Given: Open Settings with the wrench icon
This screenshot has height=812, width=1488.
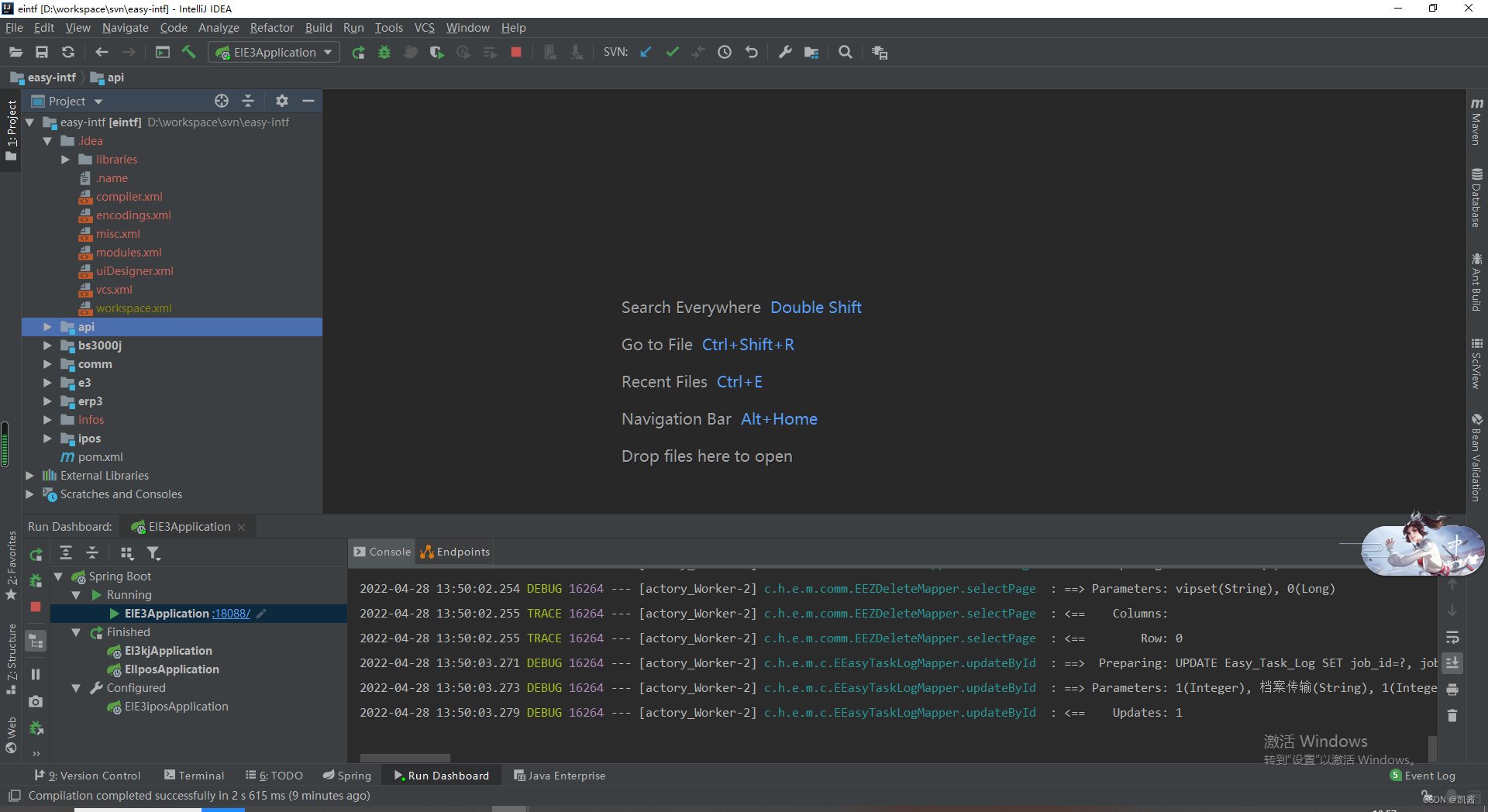Looking at the screenshot, I should tap(785, 52).
